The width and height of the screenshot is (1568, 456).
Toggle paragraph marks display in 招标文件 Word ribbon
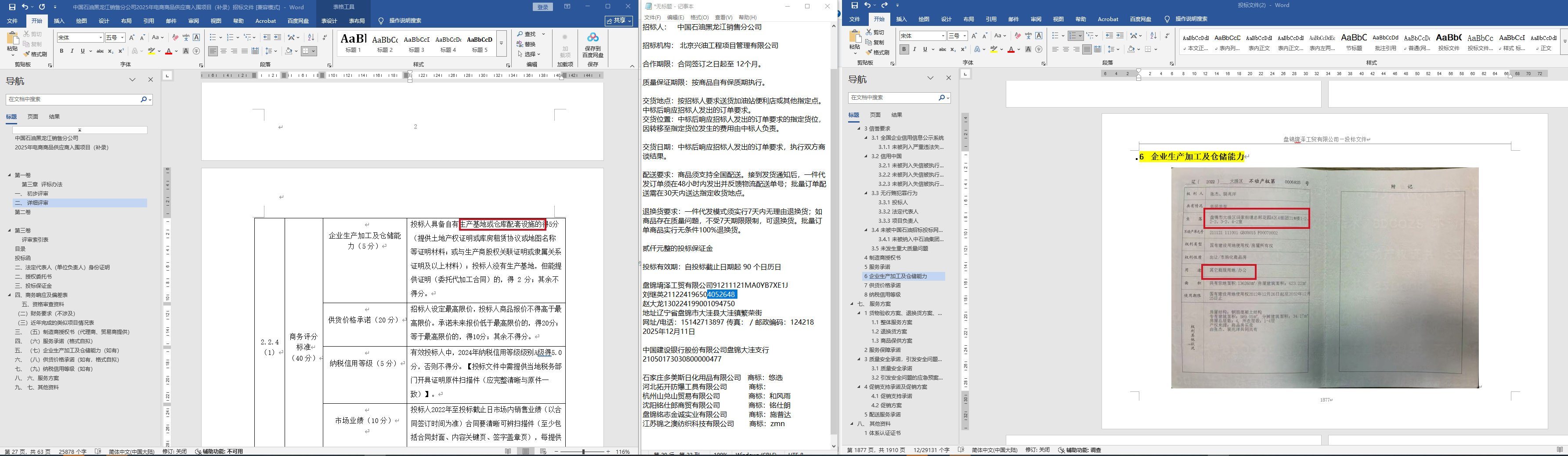click(325, 38)
